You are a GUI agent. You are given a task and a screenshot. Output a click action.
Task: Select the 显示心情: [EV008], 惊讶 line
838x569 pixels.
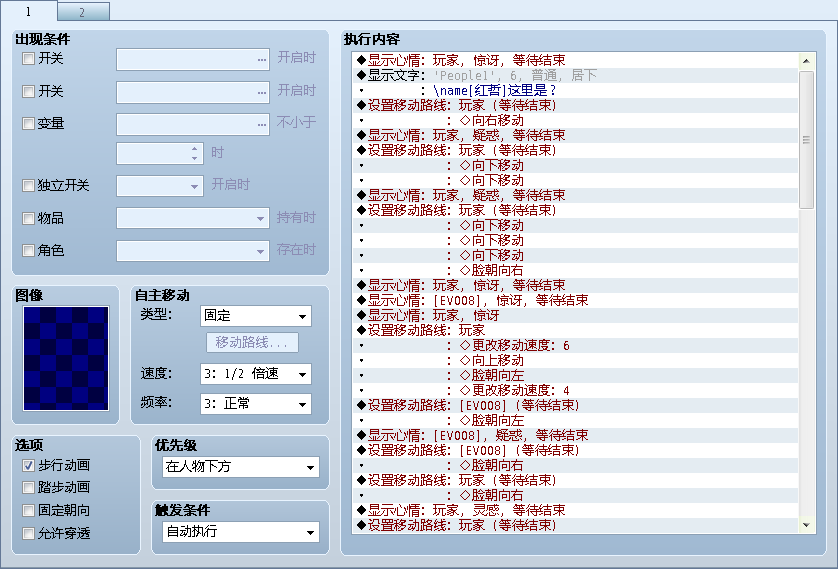tap(576, 300)
